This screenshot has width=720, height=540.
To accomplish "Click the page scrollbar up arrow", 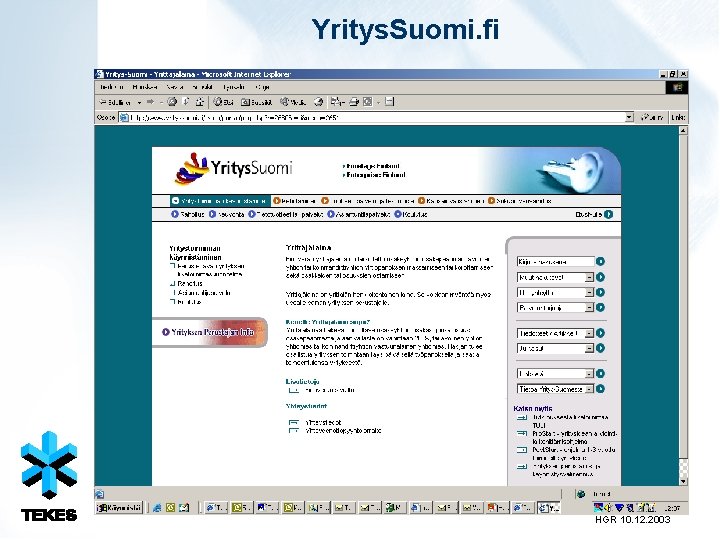I will coord(683,130).
